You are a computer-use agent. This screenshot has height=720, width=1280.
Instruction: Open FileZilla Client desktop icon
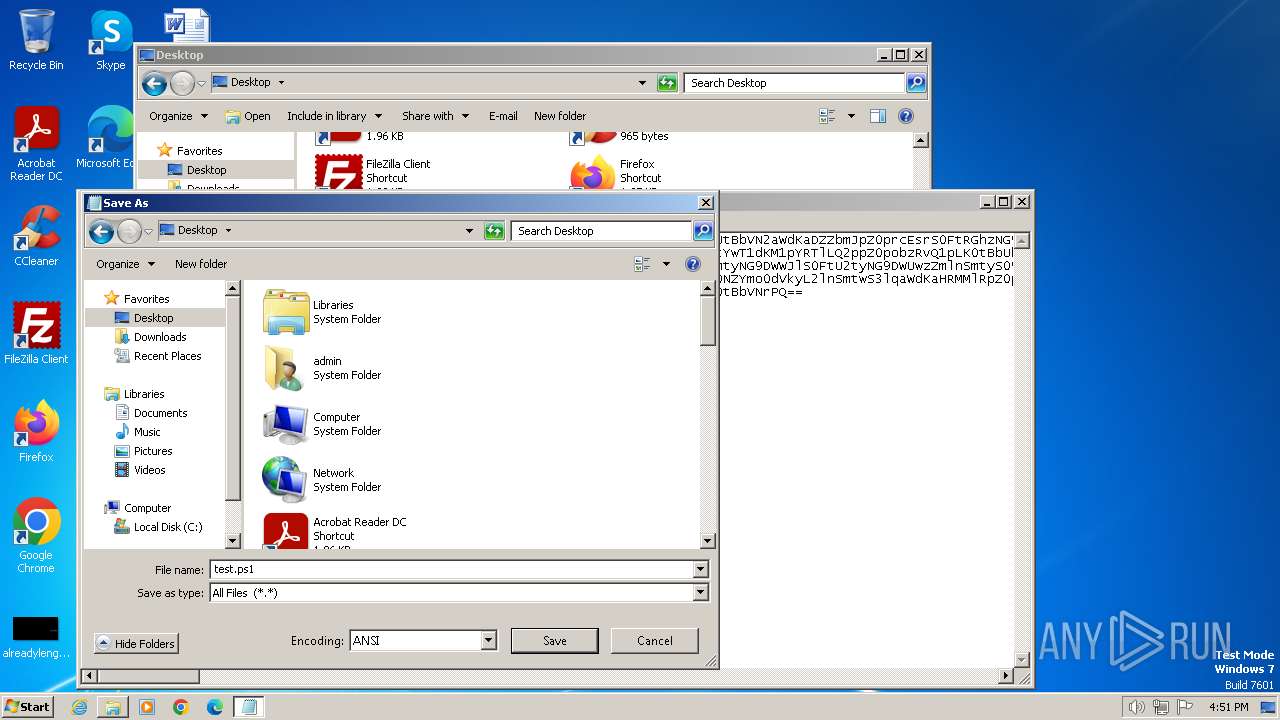point(36,333)
